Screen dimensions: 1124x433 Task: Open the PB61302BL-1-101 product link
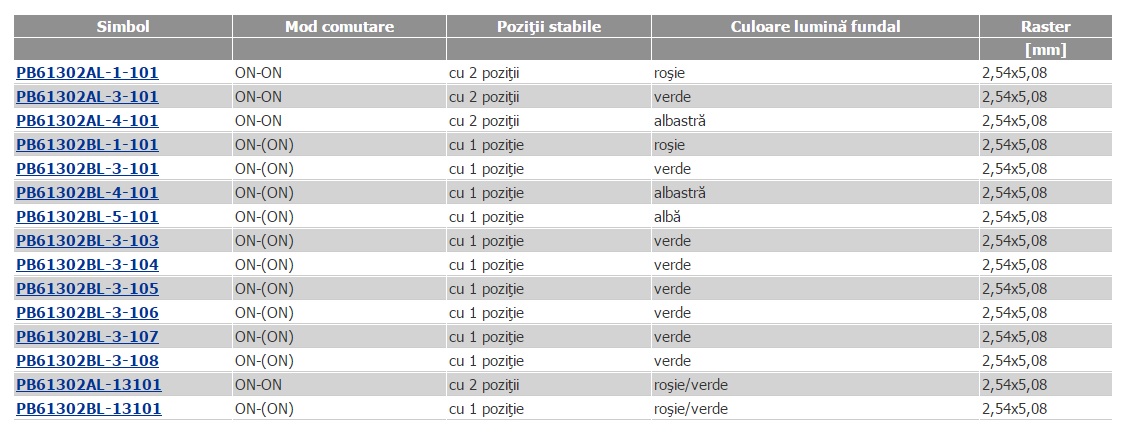(87, 145)
